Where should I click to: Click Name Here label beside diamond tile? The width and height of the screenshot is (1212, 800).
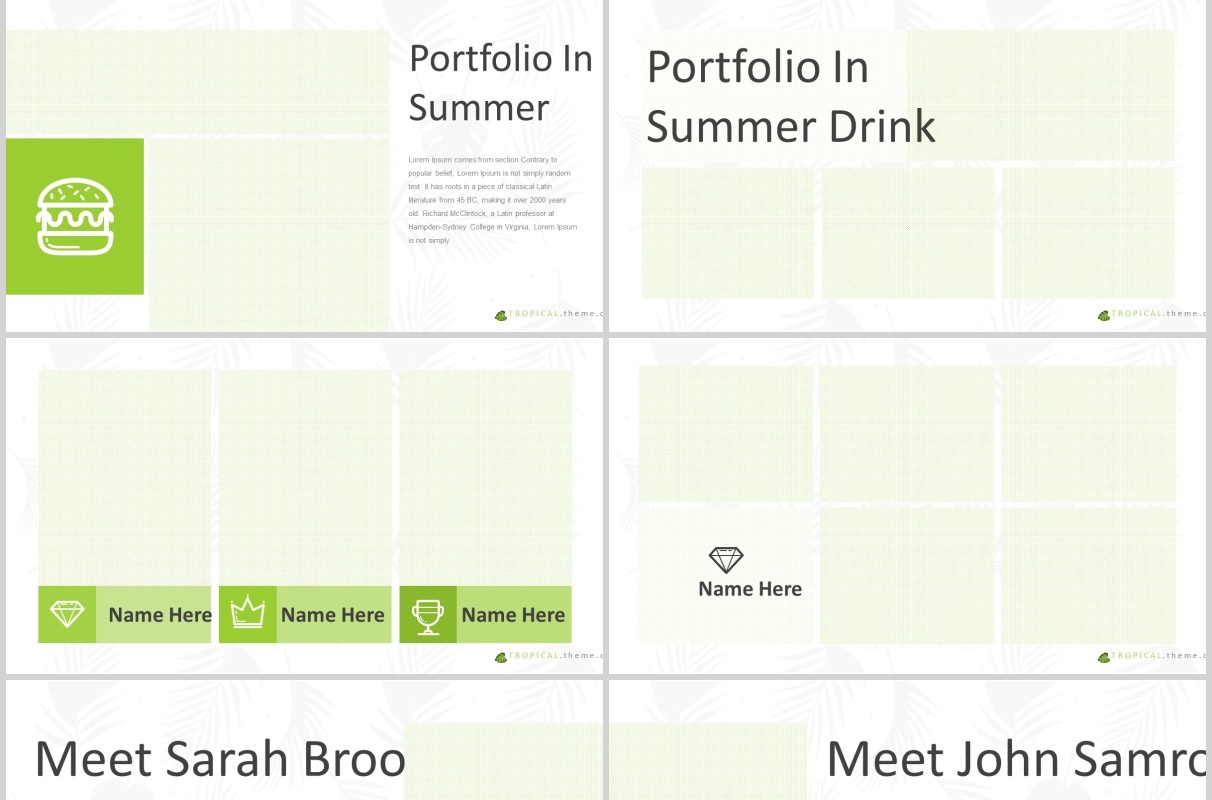coord(160,615)
